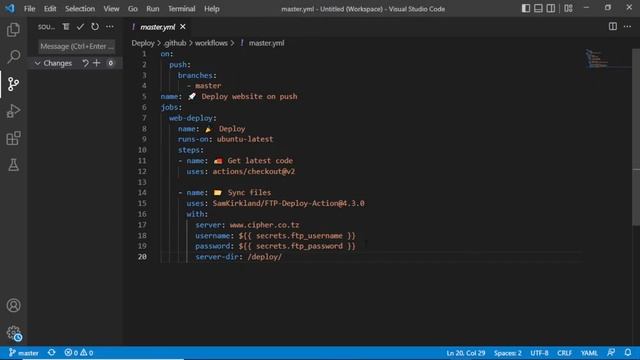
Task: Click the editor minimap preview
Action: [597, 59]
